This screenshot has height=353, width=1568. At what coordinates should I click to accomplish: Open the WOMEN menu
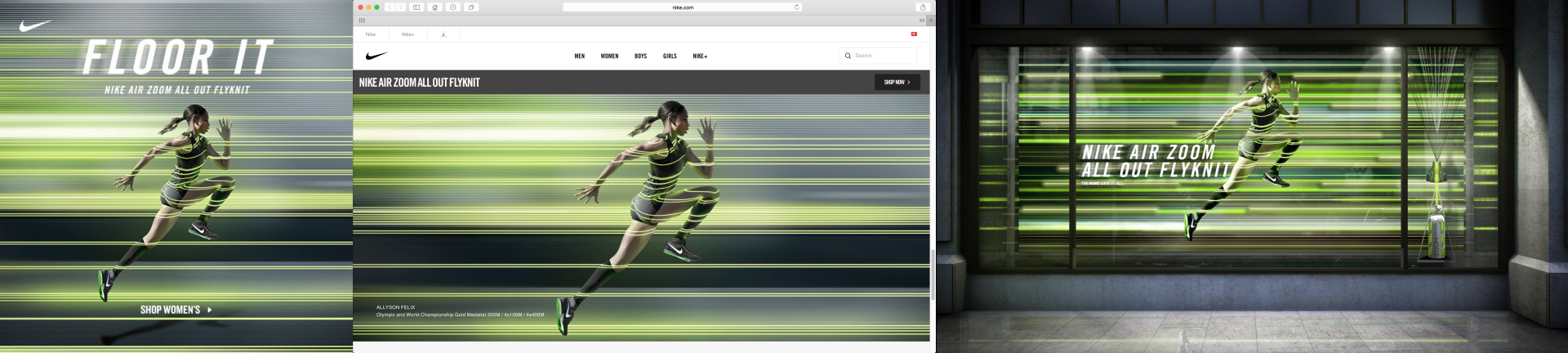click(609, 56)
